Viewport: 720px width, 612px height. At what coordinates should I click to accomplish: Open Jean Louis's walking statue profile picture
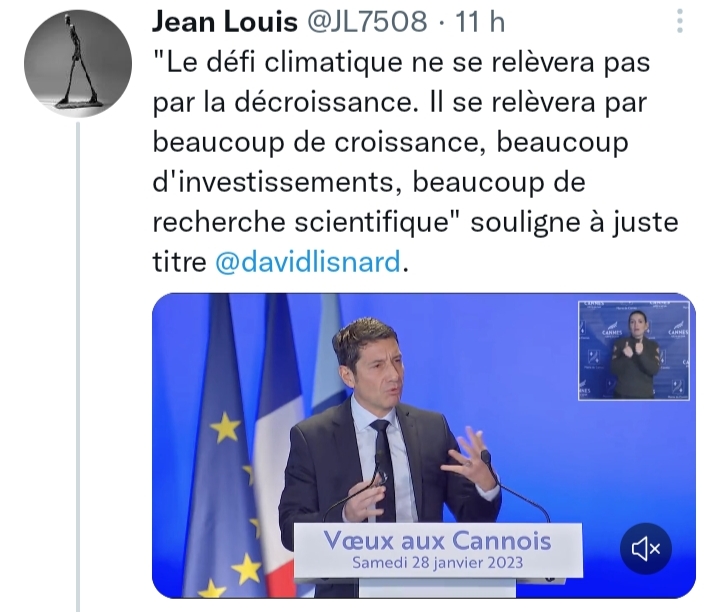(x=78, y=63)
